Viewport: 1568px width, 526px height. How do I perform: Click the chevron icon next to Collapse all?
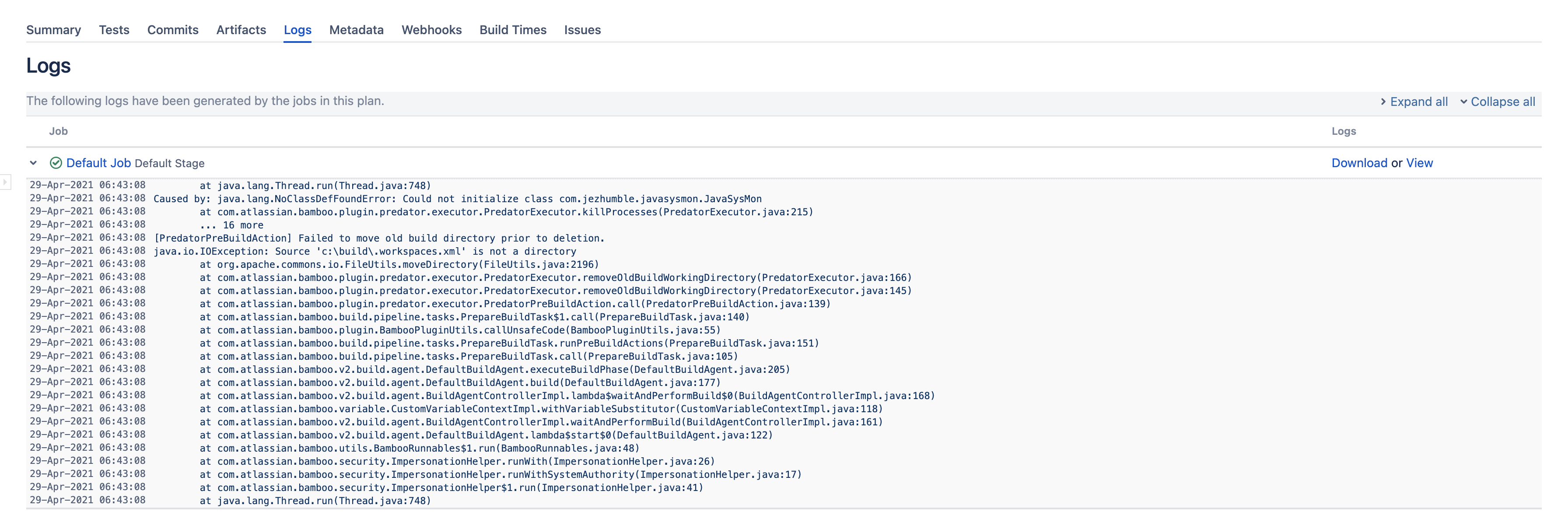tap(1463, 102)
